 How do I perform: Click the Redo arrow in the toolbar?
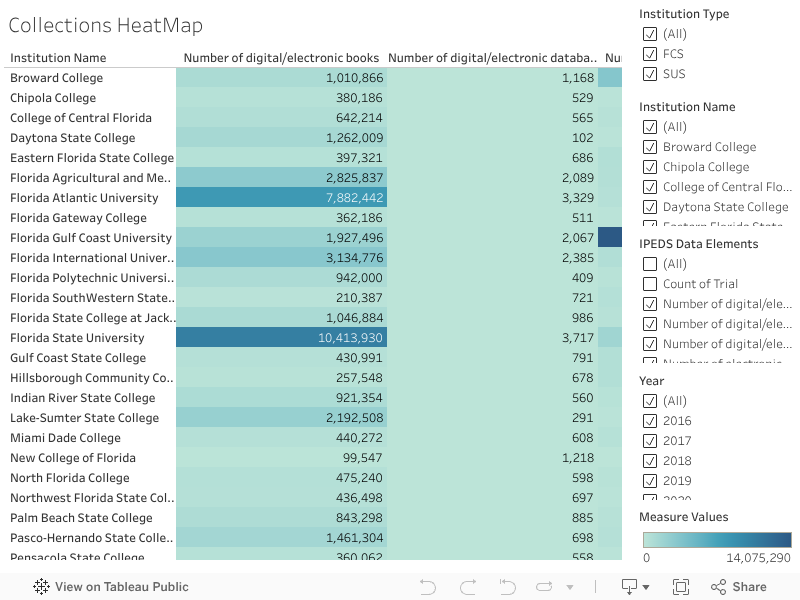[x=468, y=587]
